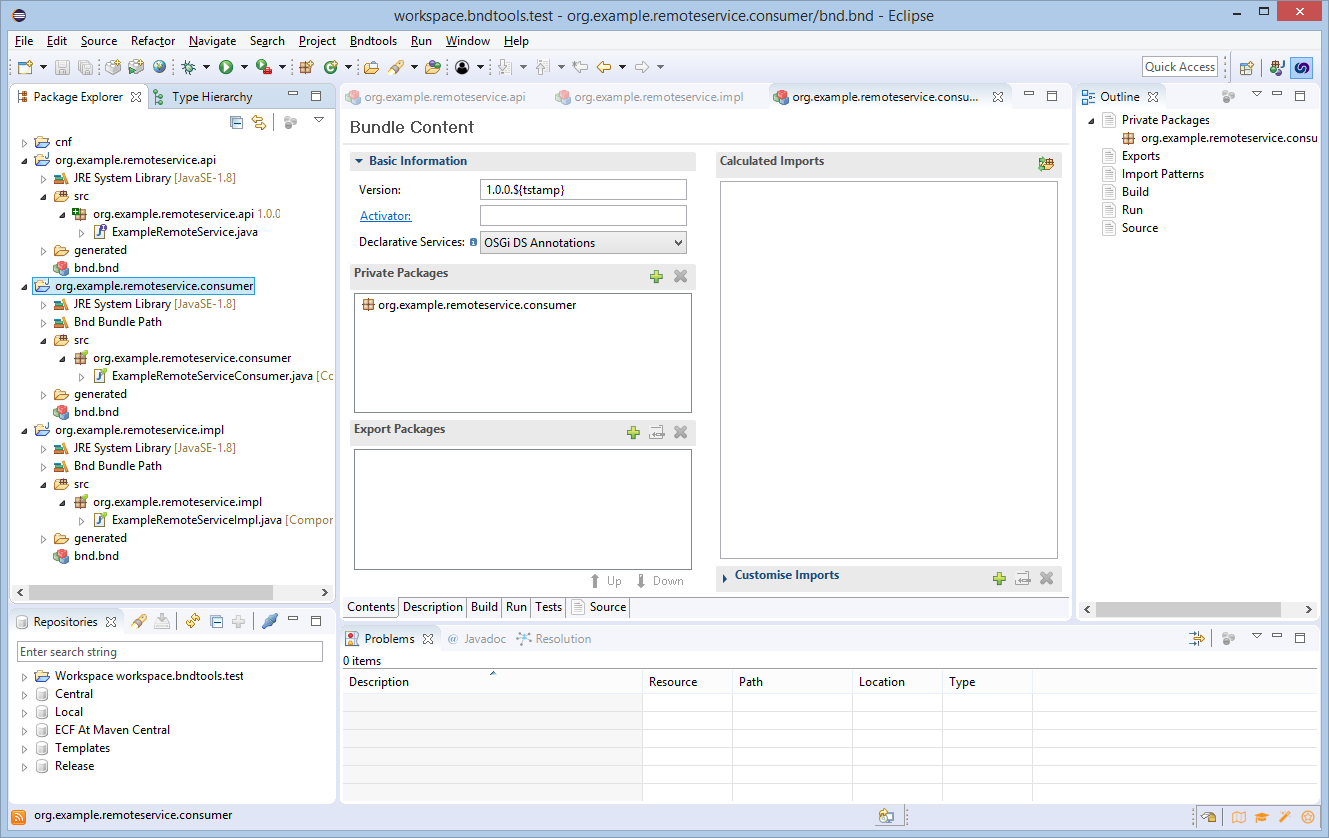Viewport: 1329px width, 838px height.
Task: Click the grey X to remove a Private Package
Action: tap(680, 277)
